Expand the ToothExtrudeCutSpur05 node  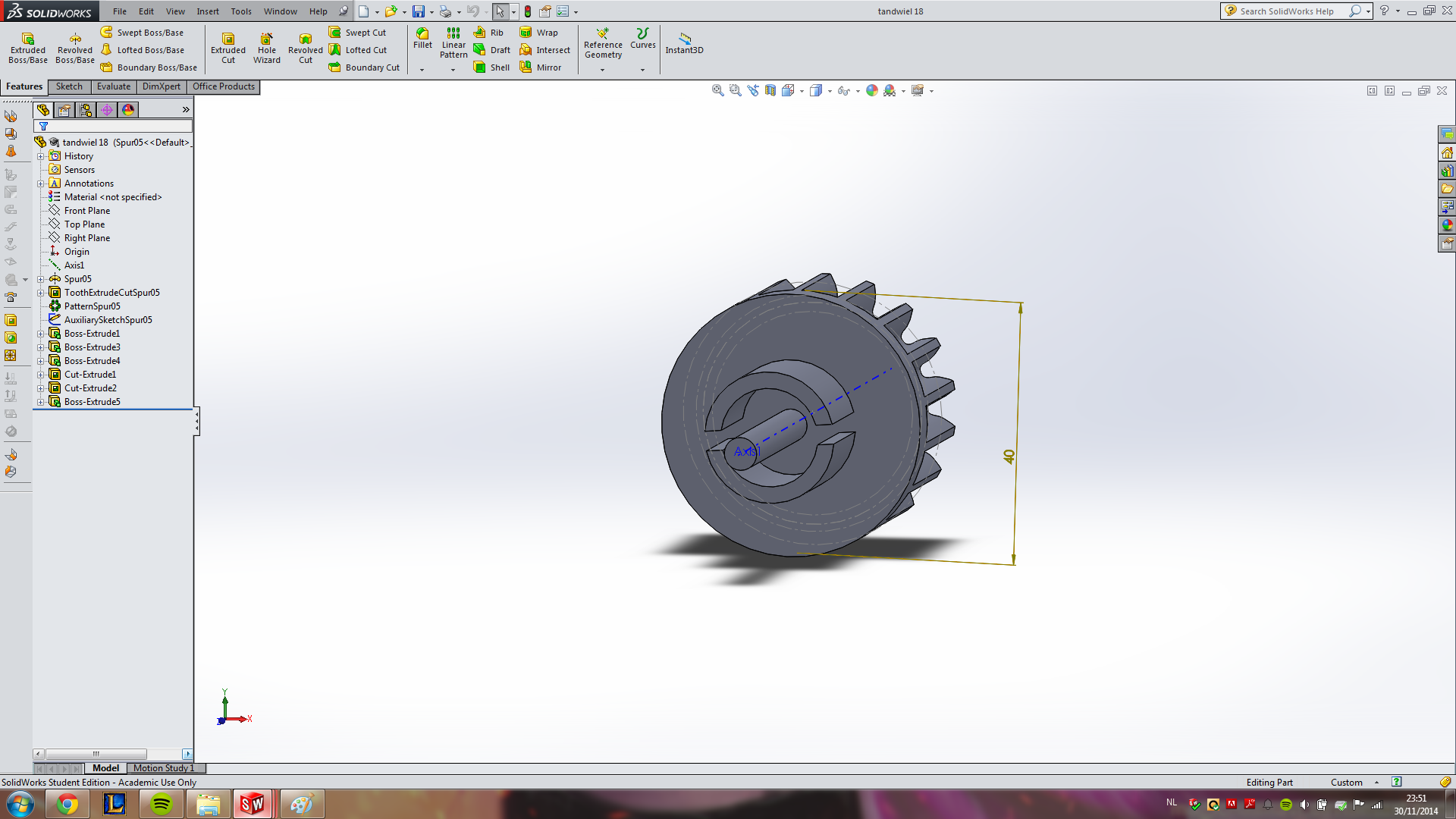(x=41, y=293)
